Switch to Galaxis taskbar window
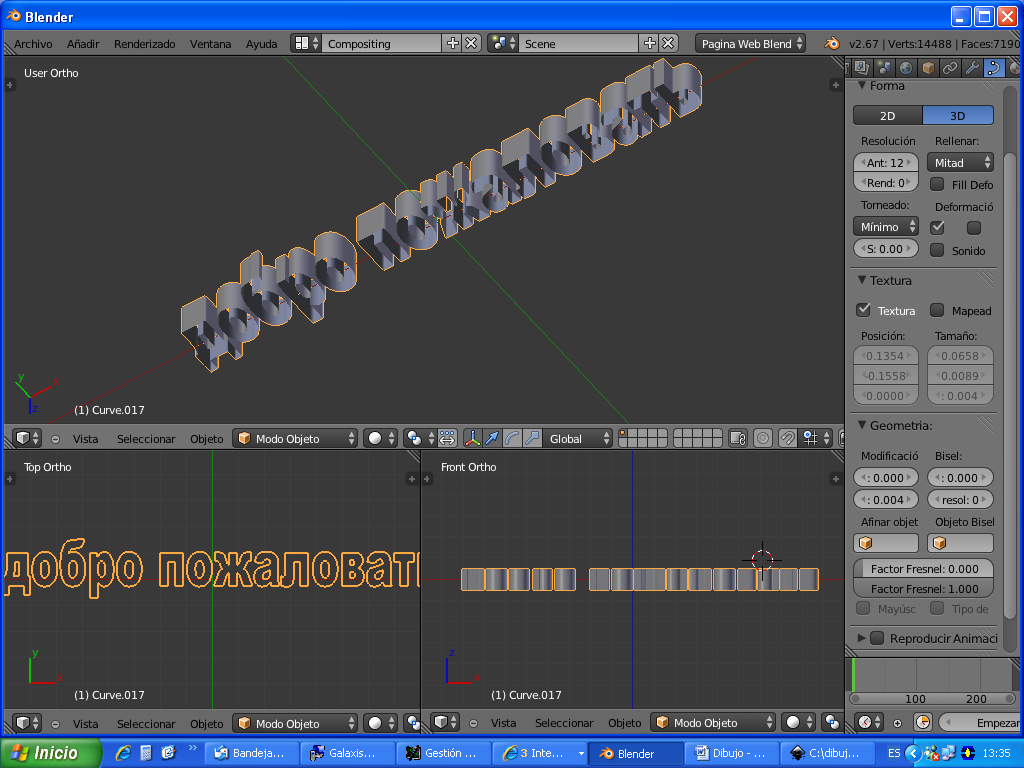Screen dimensions: 1024x768 (349, 753)
